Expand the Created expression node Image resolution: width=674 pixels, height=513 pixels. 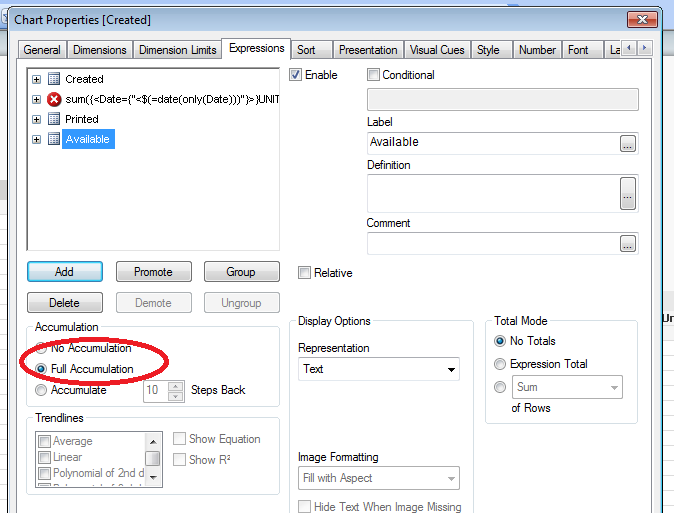coord(37,80)
